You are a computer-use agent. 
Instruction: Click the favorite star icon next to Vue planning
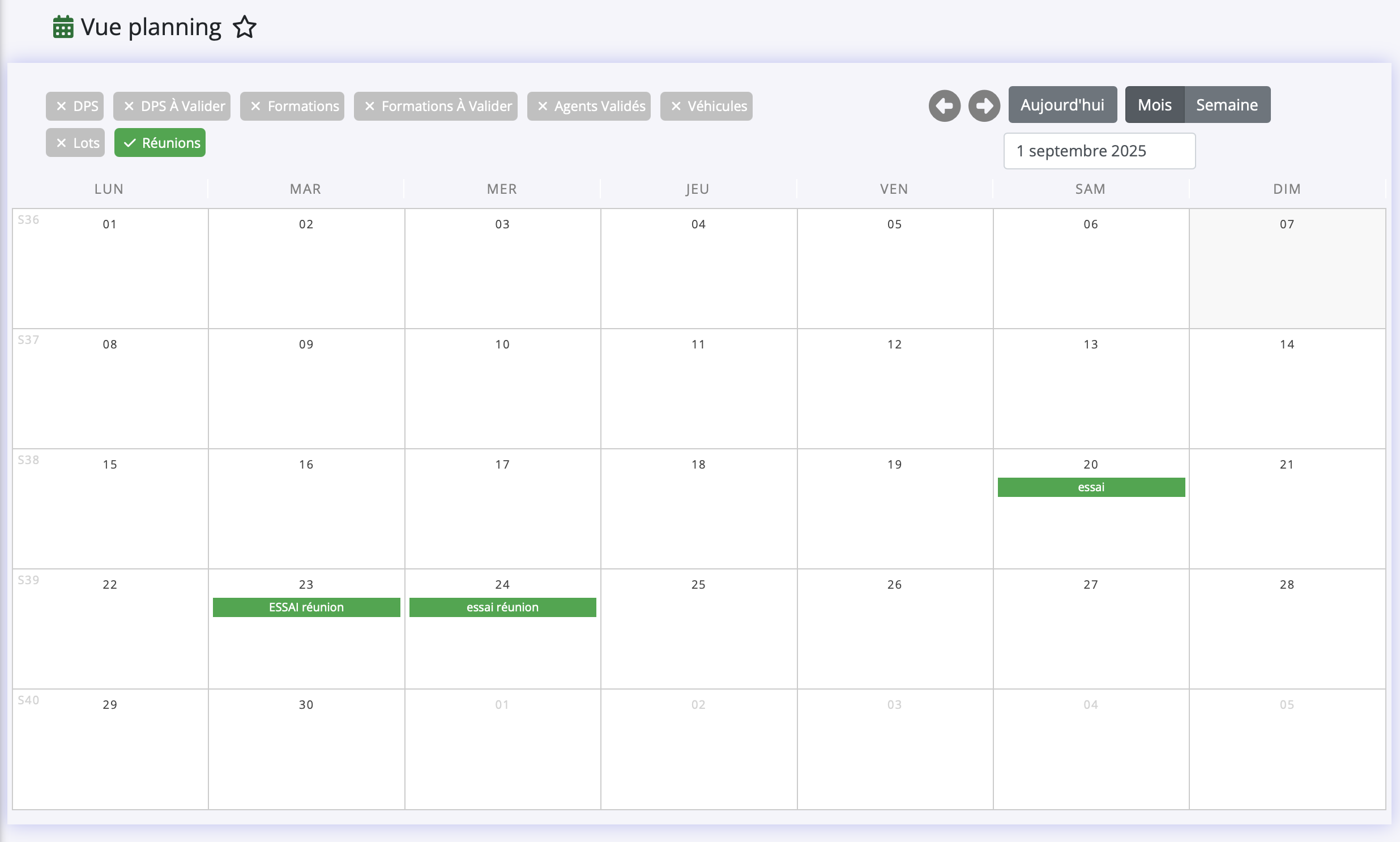[x=245, y=27]
